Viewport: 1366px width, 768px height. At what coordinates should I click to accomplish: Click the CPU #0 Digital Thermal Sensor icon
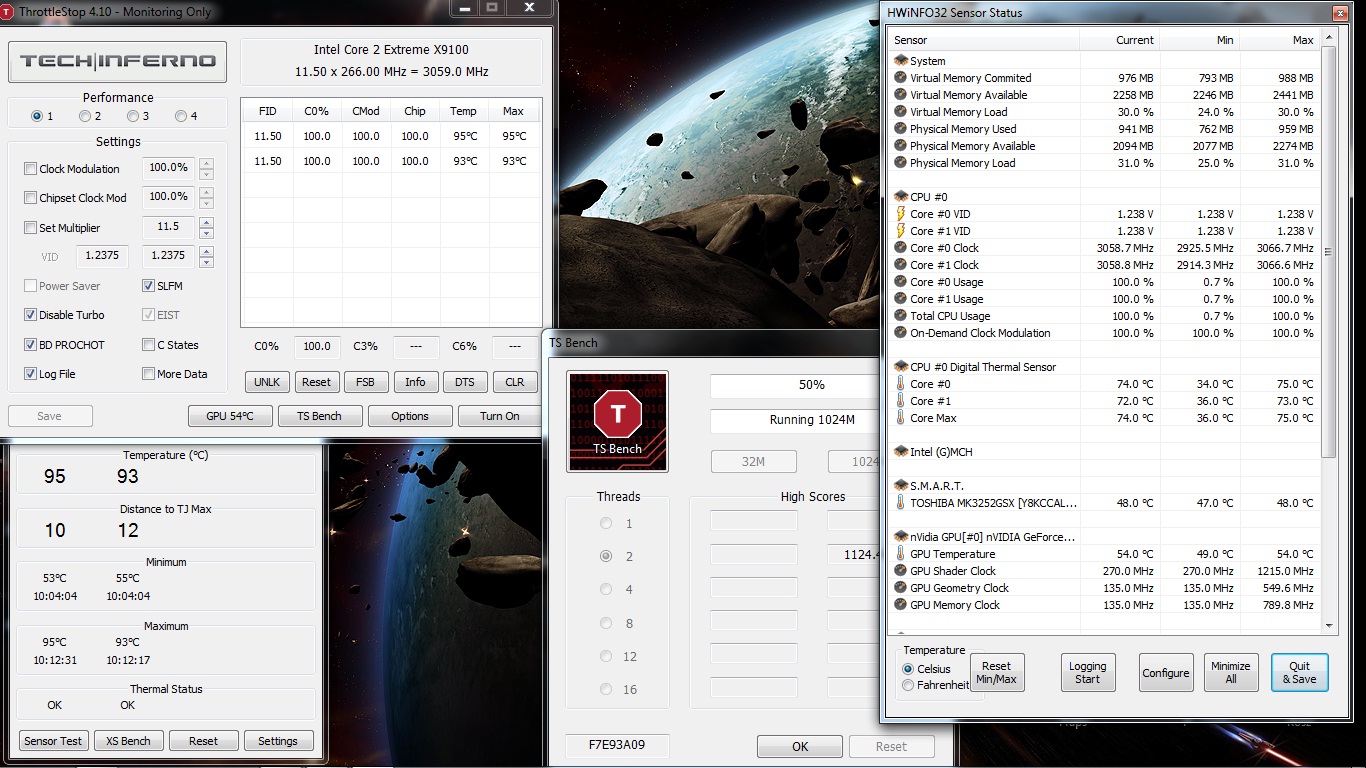pyautogui.click(x=901, y=367)
